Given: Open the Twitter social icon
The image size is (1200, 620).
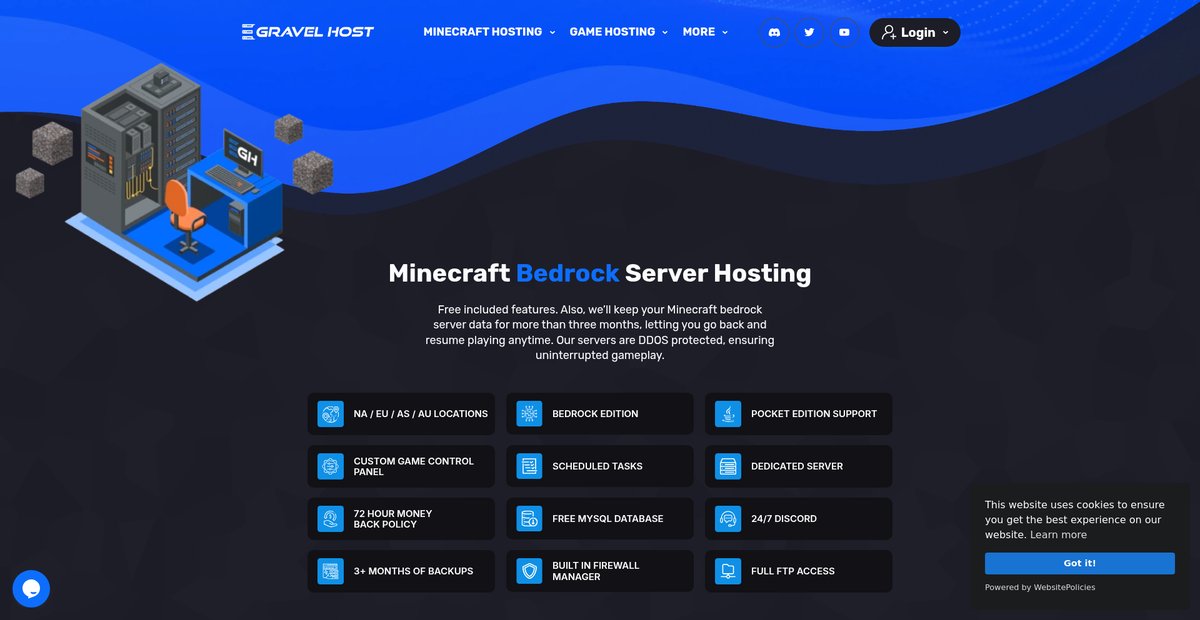Looking at the screenshot, I should pyautogui.click(x=809, y=32).
